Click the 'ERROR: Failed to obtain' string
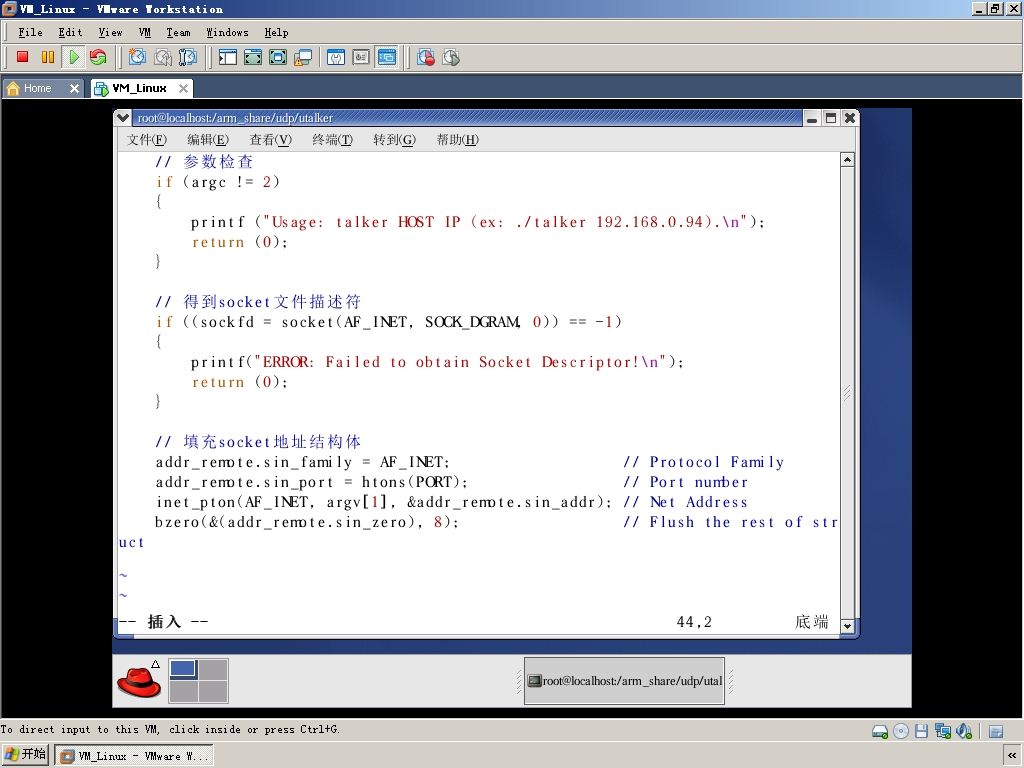This screenshot has height=768, width=1024. (x=459, y=362)
